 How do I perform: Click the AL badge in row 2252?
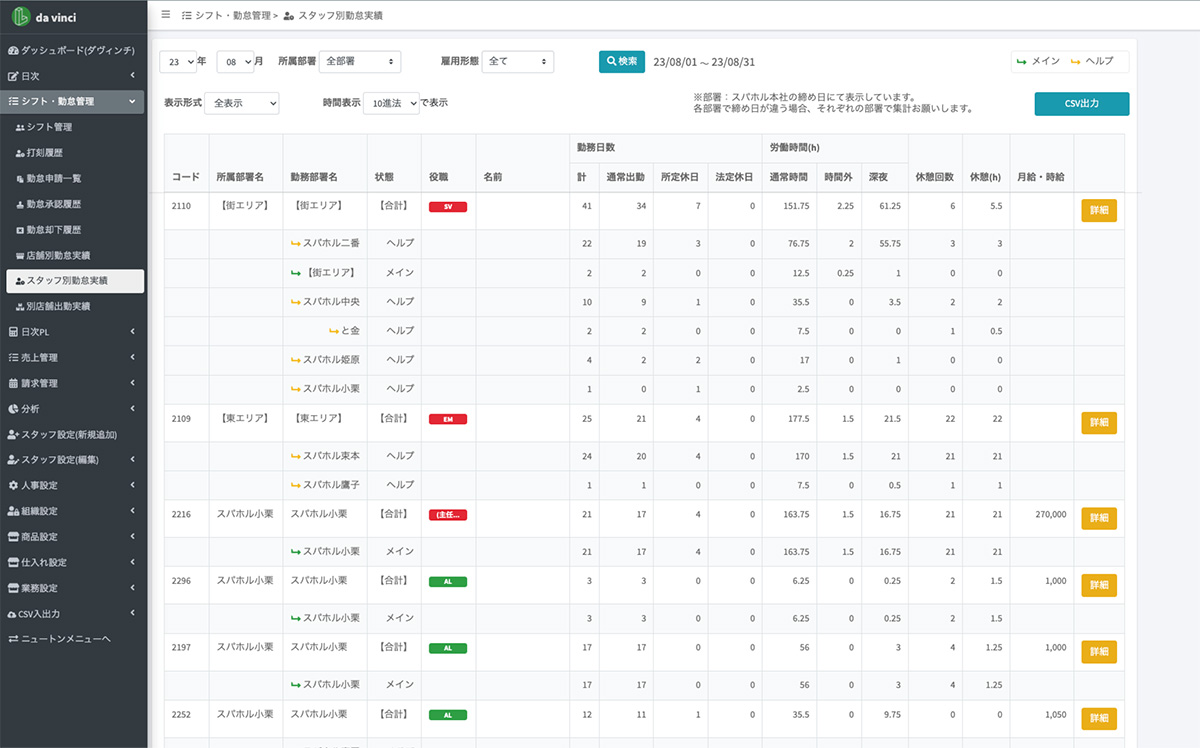pos(448,715)
